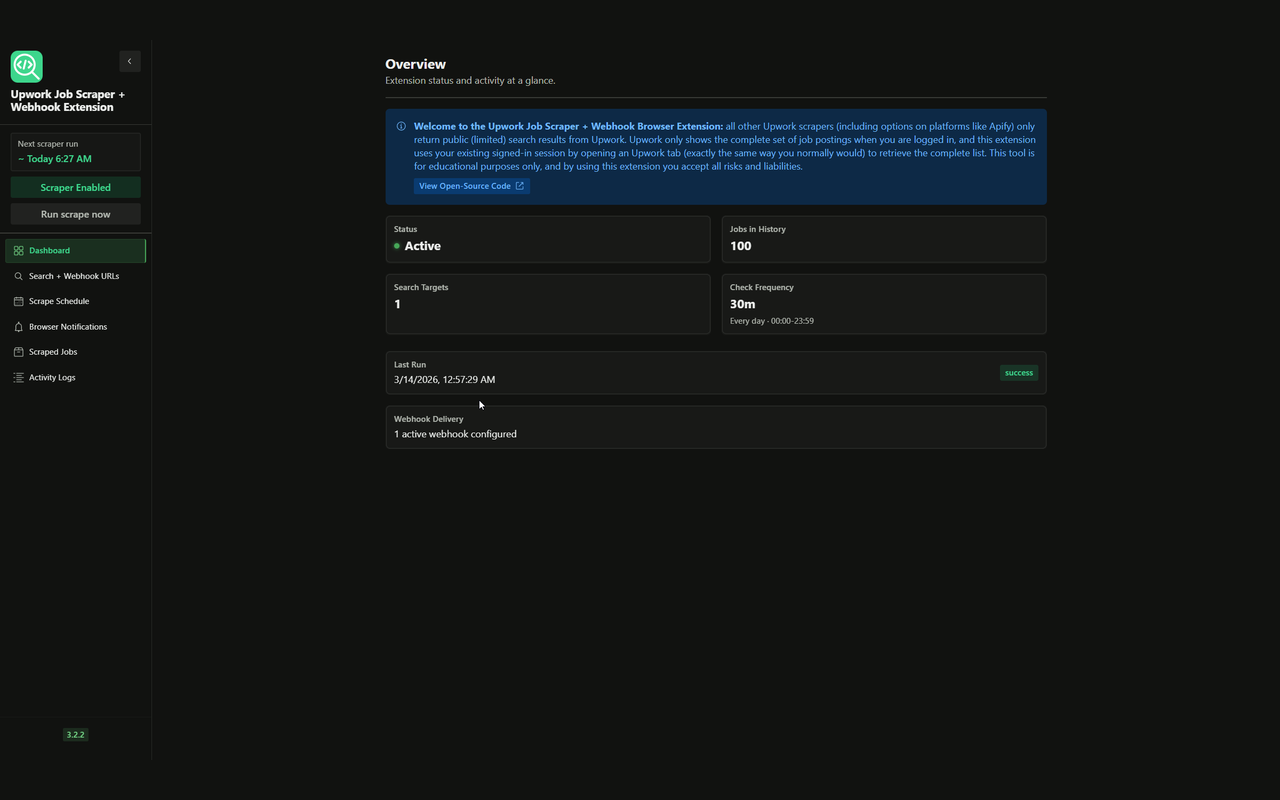Viewport: 1280px width, 800px height.
Task: Click the info icon in welcome banner
Action: tap(401, 127)
